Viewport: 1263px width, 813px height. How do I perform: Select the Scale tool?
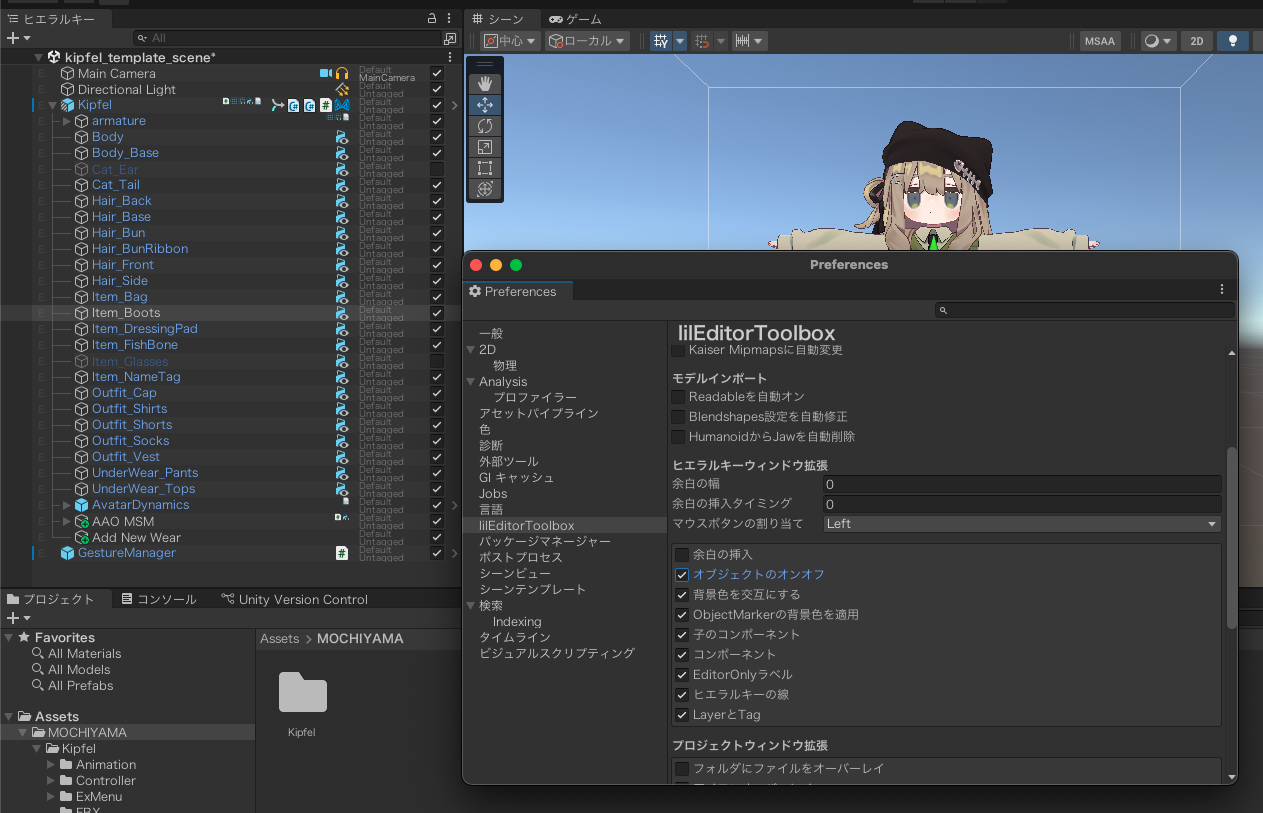click(x=485, y=147)
